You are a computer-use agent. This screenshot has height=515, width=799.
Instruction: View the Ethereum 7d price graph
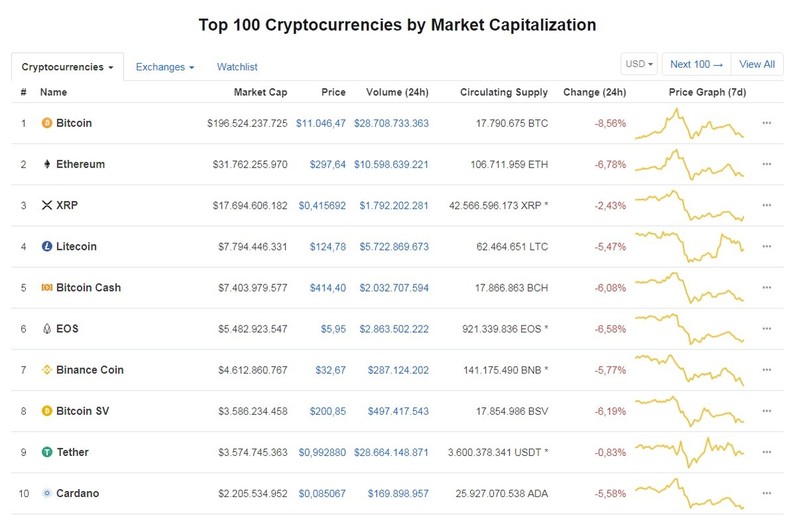coord(689,164)
